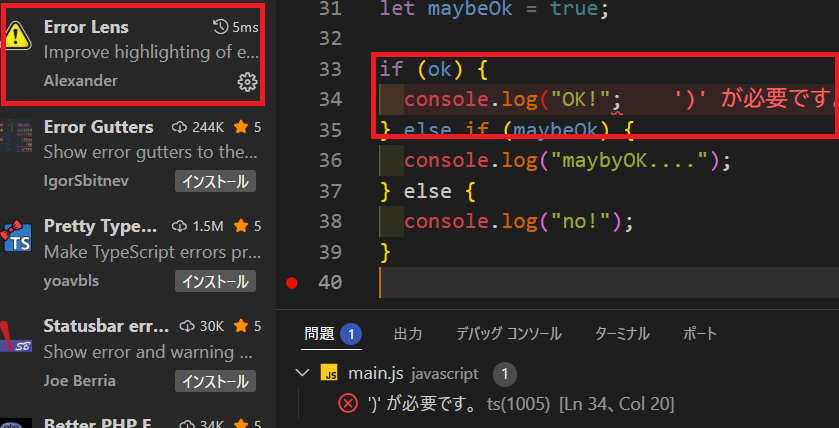Click the Improve highlighting description of Error Lens
Viewport: 839px width, 428px height.
click(x=151, y=52)
